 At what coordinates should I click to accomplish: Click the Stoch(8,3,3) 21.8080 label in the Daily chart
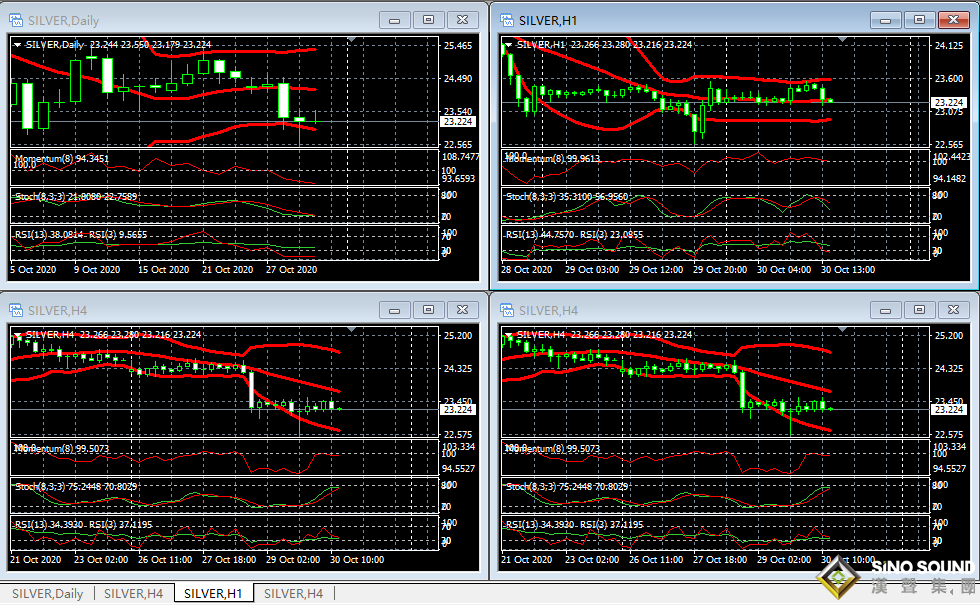pyautogui.click(x=76, y=196)
